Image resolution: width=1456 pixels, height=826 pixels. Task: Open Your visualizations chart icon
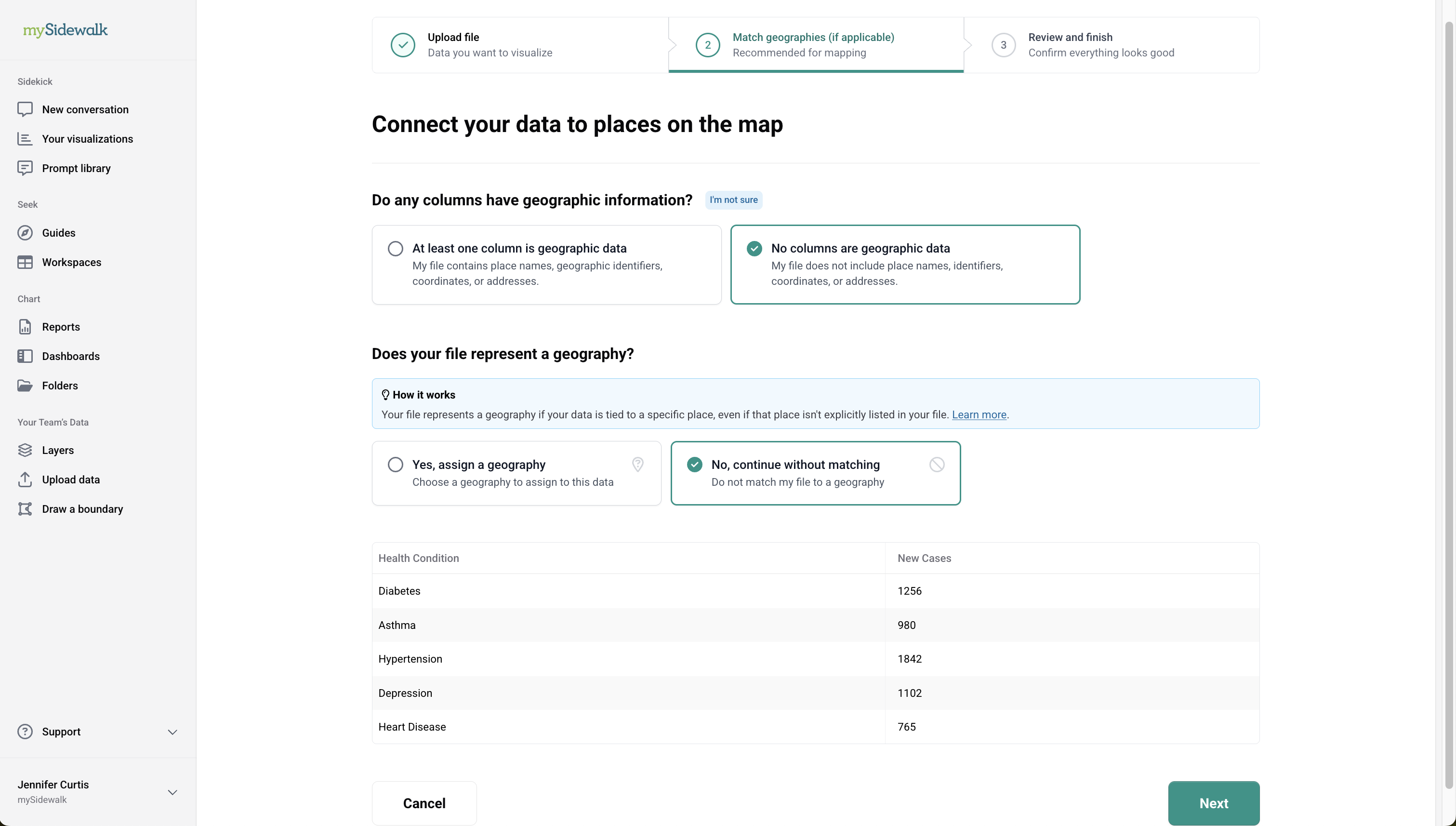pos(25,139)
